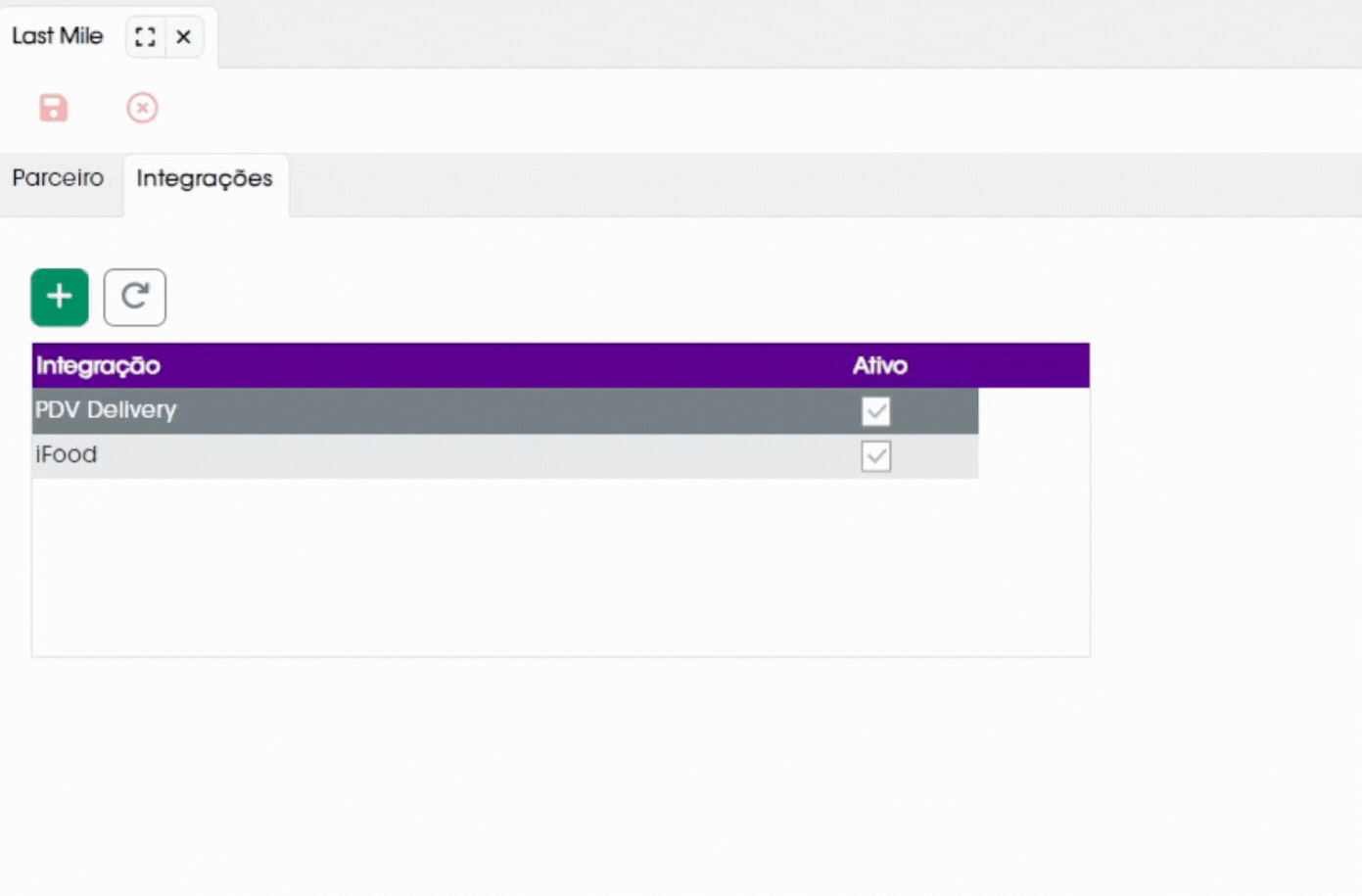Select the Integrações tab
Screen dimensions: 1362x896
tap(205, 178)
